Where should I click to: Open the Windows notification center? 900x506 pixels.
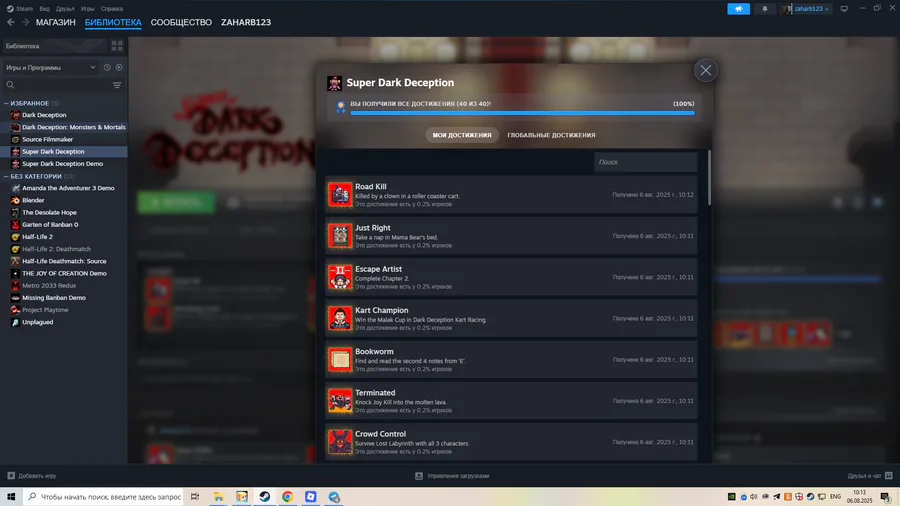pos(886,497)
